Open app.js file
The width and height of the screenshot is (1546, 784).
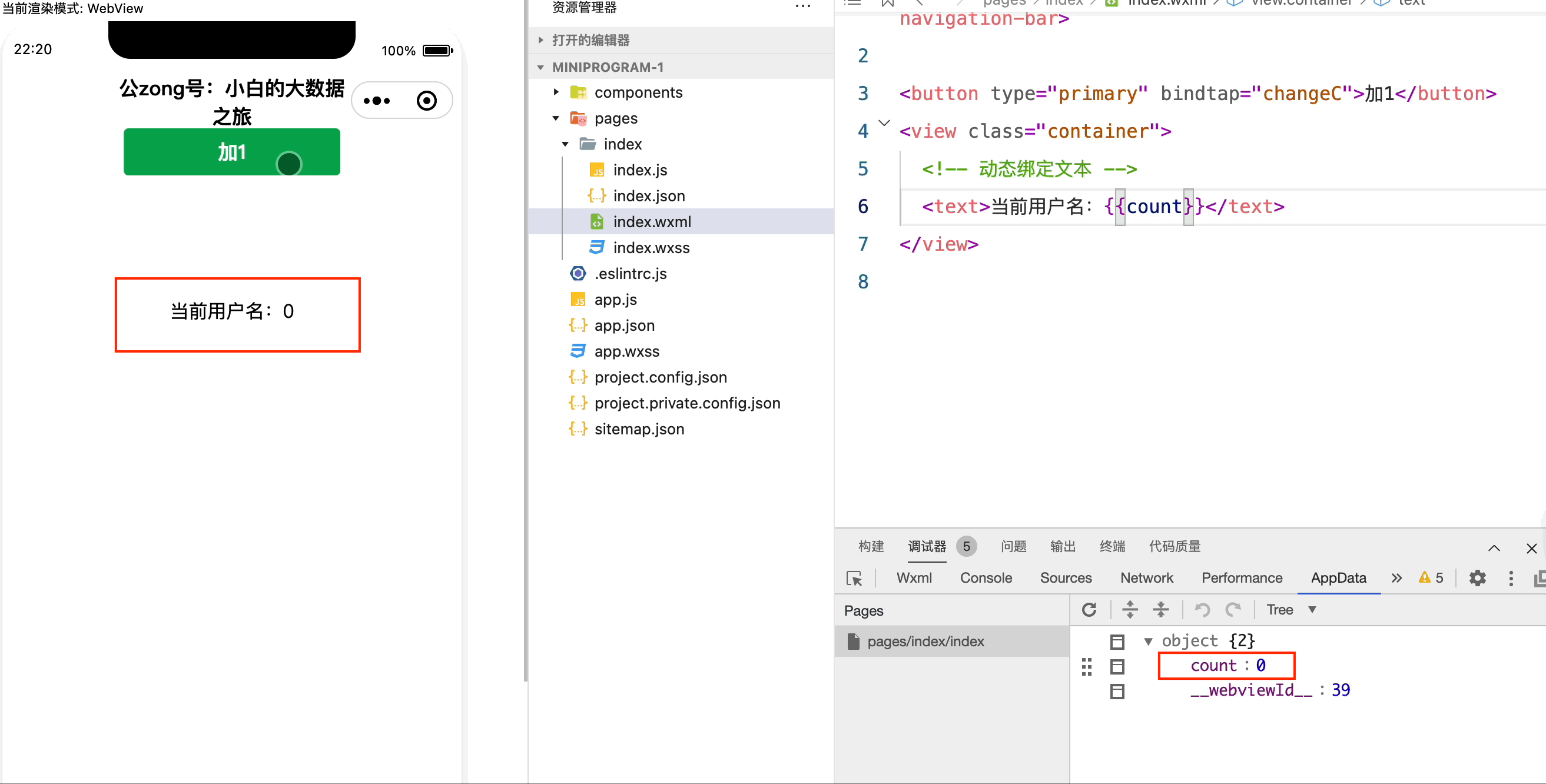pyautogui.click(x=615, y=300)
